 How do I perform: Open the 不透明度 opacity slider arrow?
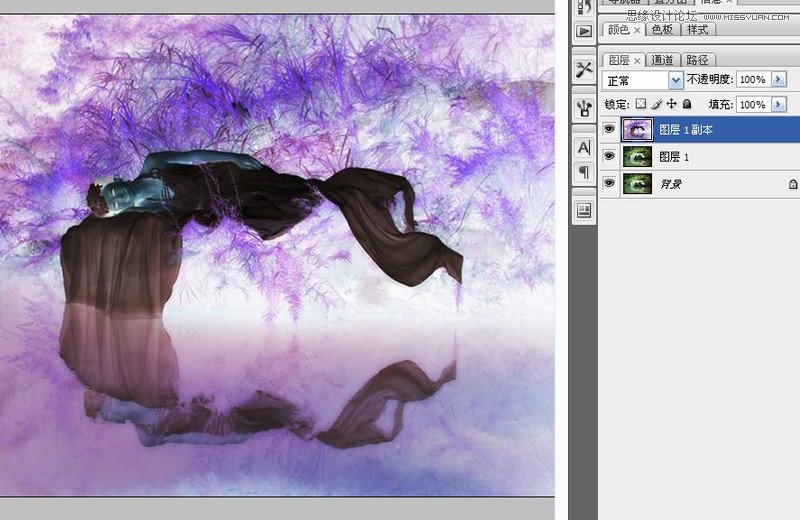point(779,79)
